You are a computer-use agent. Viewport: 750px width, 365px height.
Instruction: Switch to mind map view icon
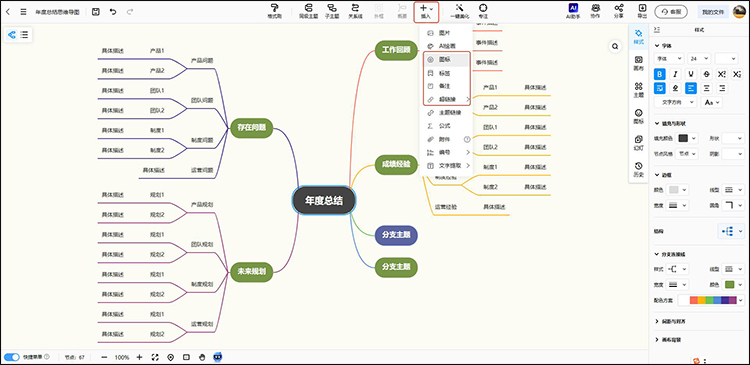point(12,35)
